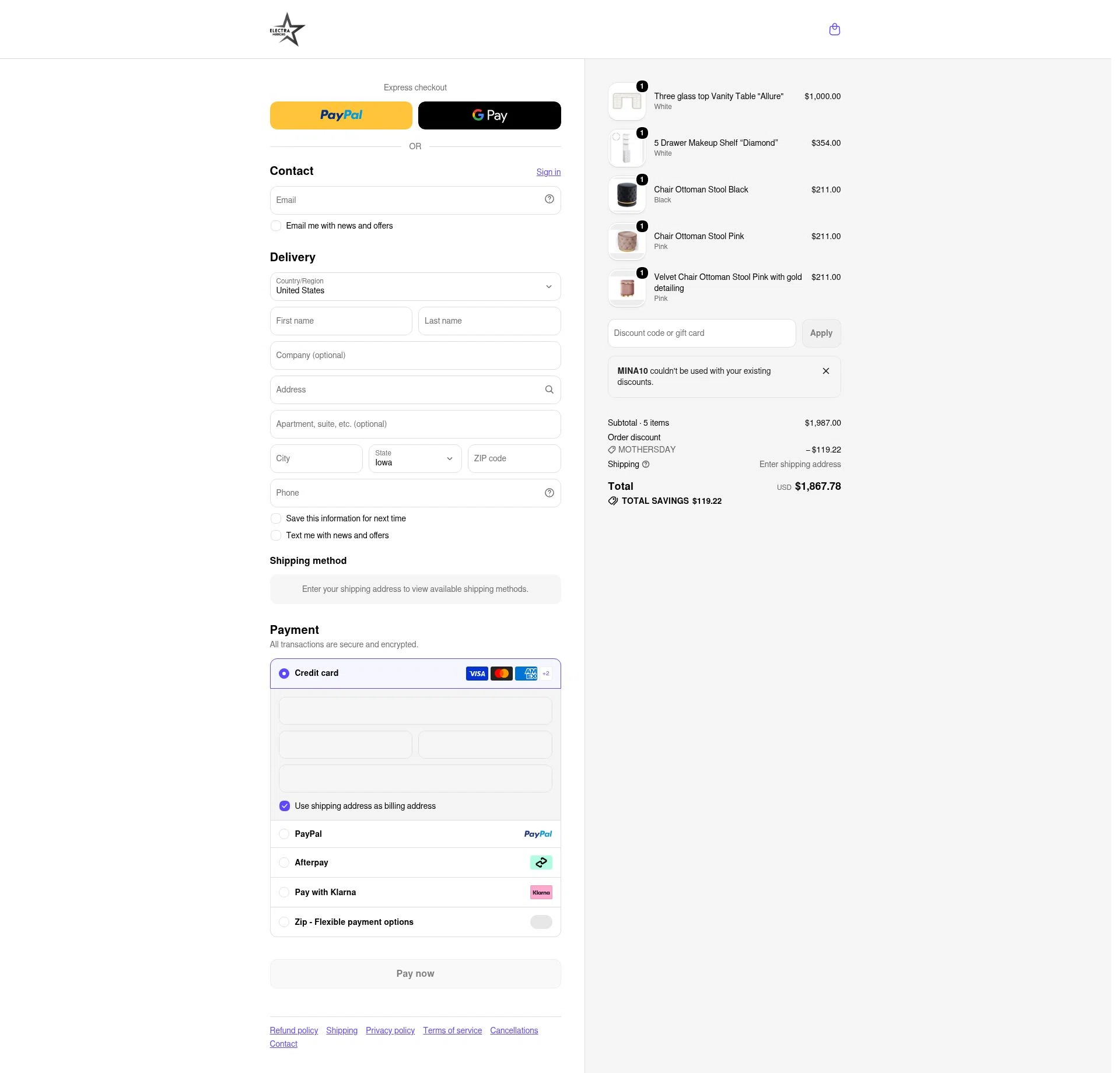Click the phone field help icon
This screenshot has width=1120, height=1073.
(x=549, y=493)
